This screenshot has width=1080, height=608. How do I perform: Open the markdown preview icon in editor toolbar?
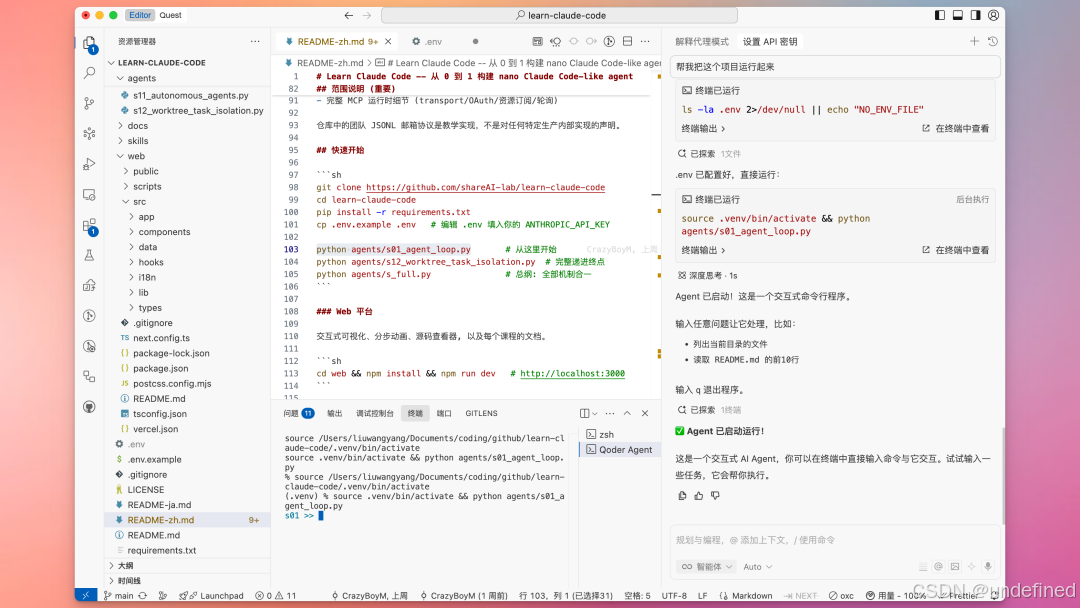click(537, 41)
